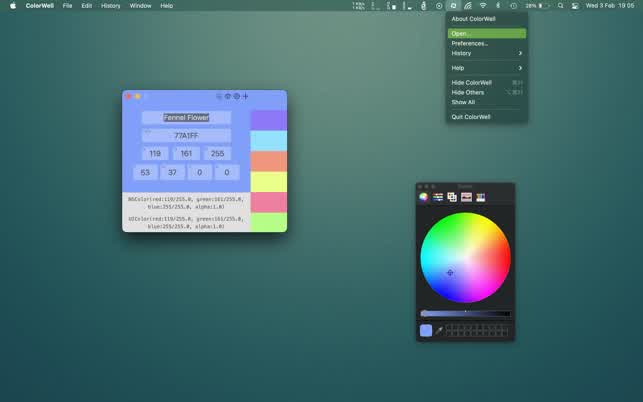This screenshot has height=402, width=643.
Task: Open the Color Palettes picker tab
Action: (x=452, y=197)
